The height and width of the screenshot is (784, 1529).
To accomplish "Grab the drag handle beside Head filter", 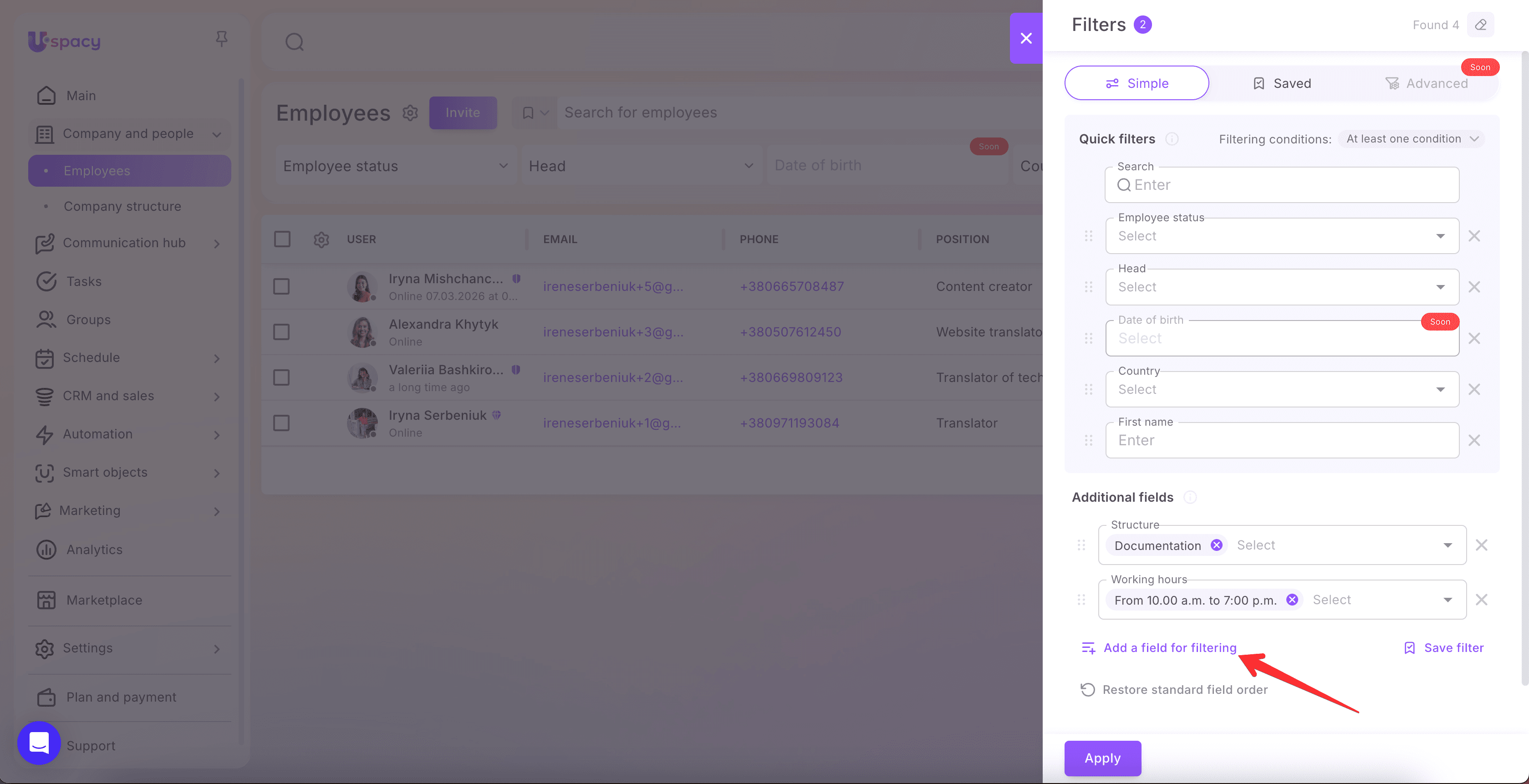I will [1088, 287].
